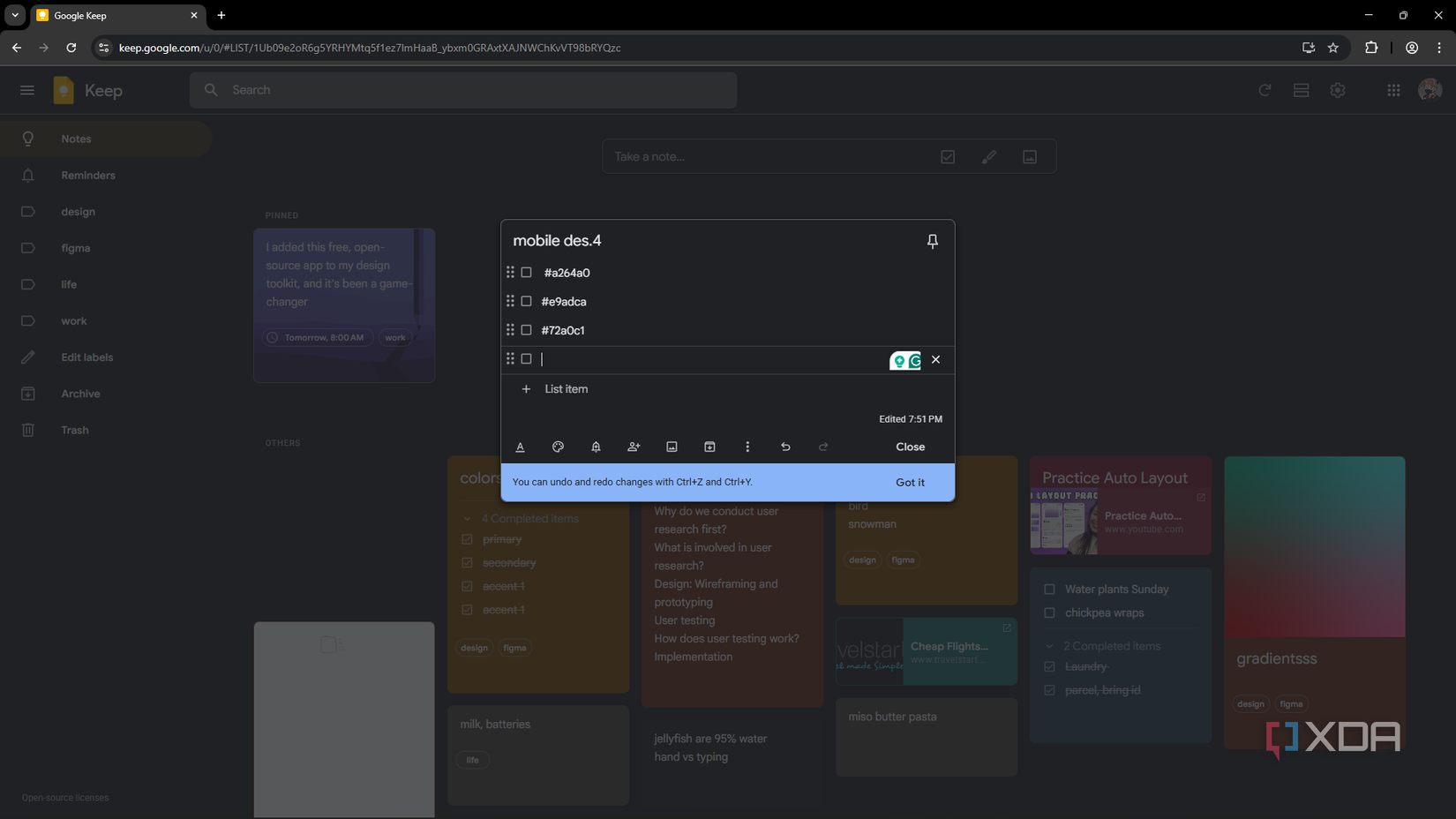Check the chickpea wraps item

point(1049,612)
